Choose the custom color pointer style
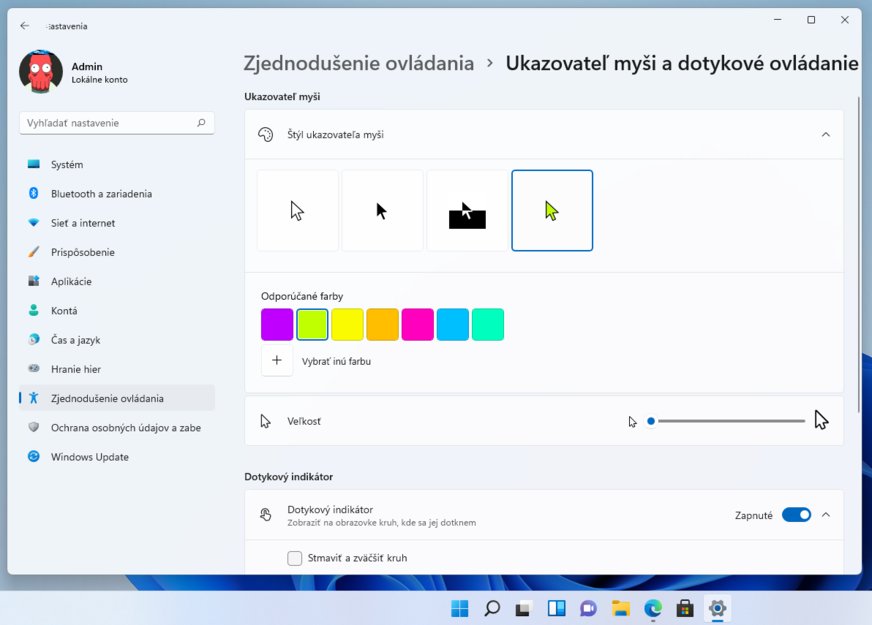The width and height of the screenshot is (872, 625). (x=552, y=210)
